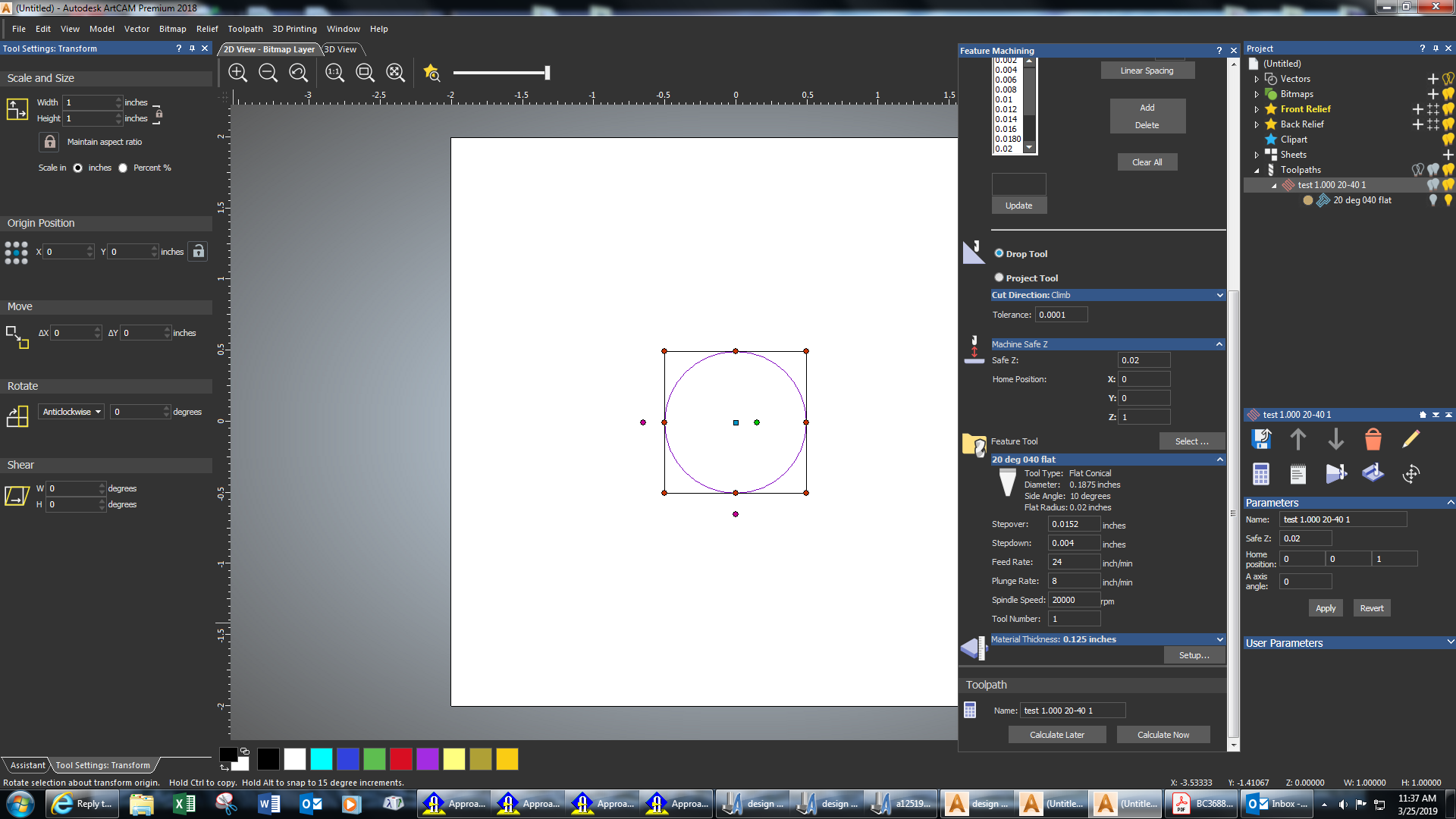The image size is (1456, 819).
Task: Delete the toolpath using the orange bucket icon
Action: [x=1373, y=438]
